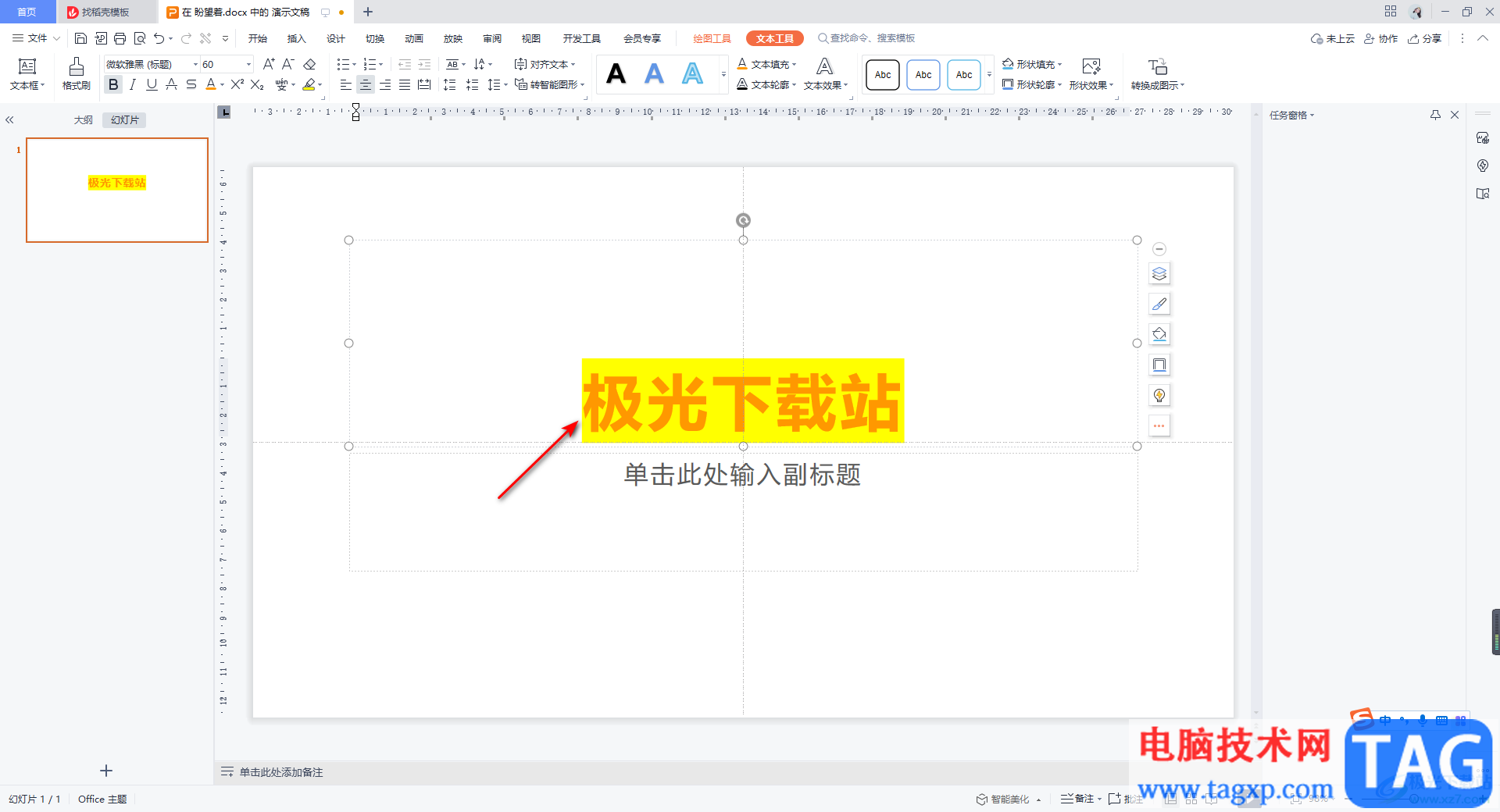Apply the black preset text style
Image resolution: width=1500 pixels, height=812 pixels.
616,74
